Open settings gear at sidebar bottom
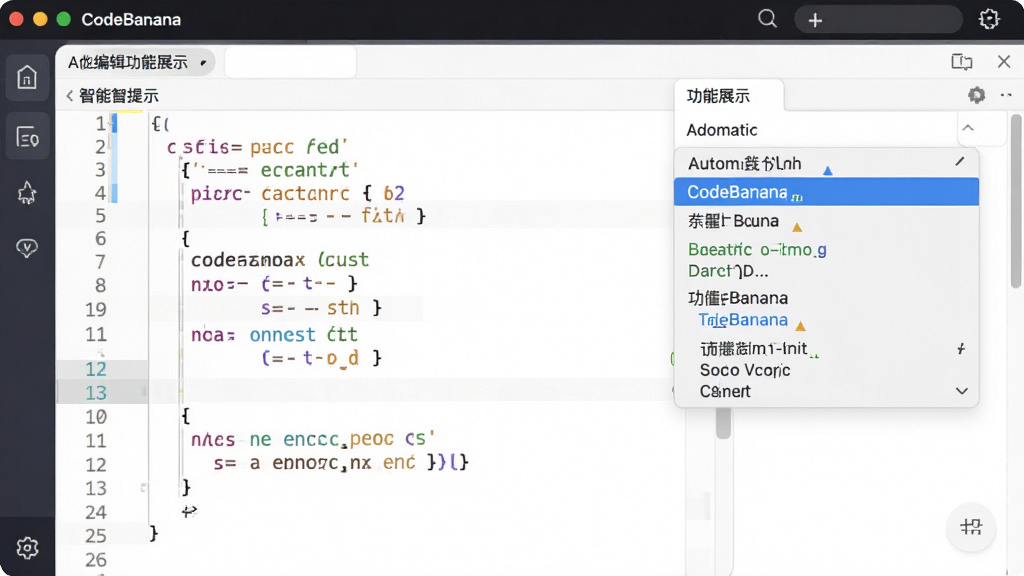Viewport: 1024px width, 576px height. tap(27, 547)
